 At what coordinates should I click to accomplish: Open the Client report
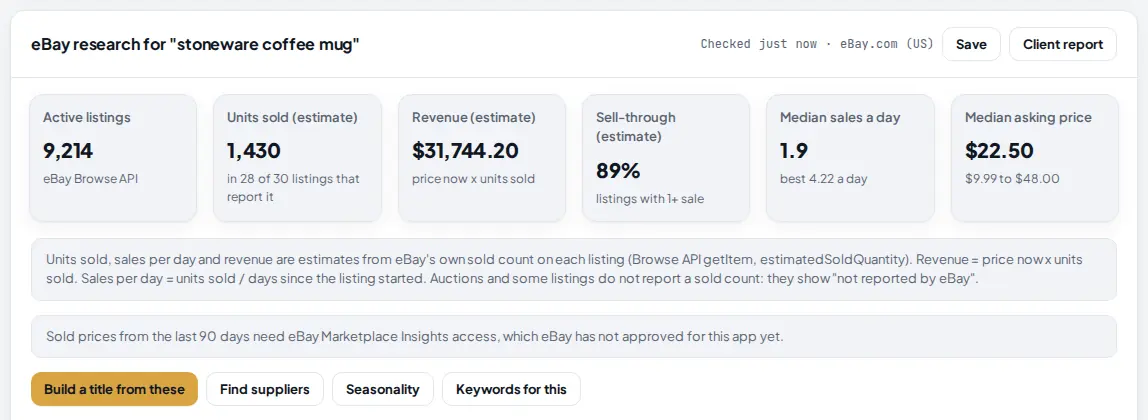point(1063,45)
